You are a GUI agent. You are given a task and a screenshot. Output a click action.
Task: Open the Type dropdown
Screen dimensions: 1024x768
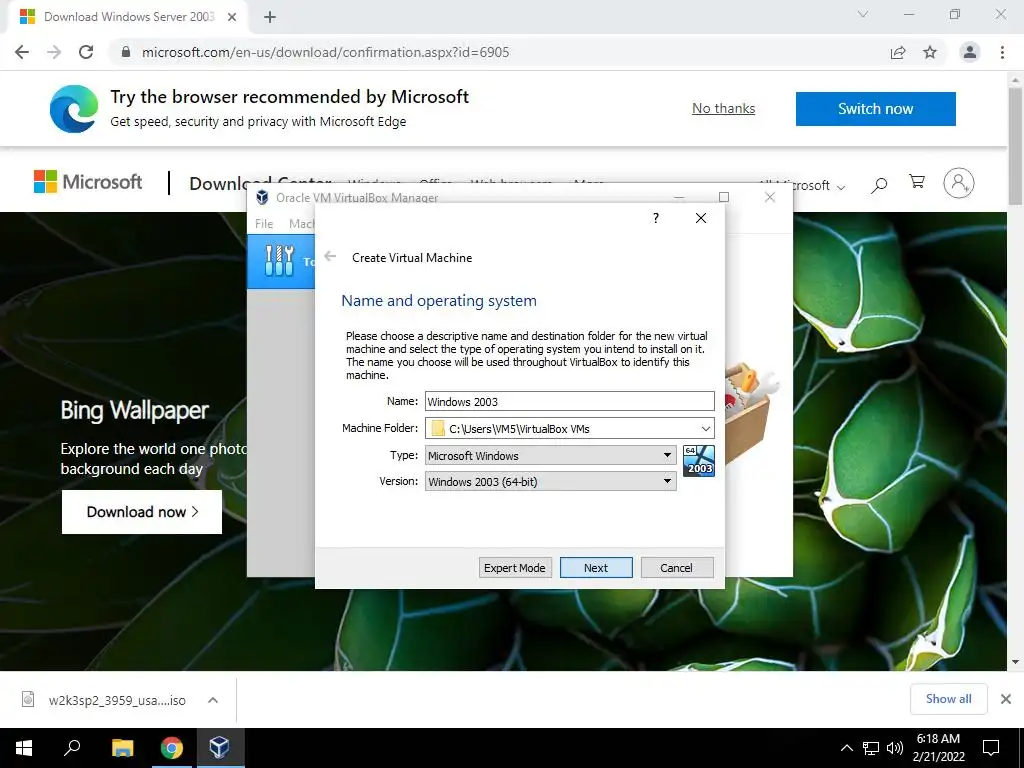(667, 455)
